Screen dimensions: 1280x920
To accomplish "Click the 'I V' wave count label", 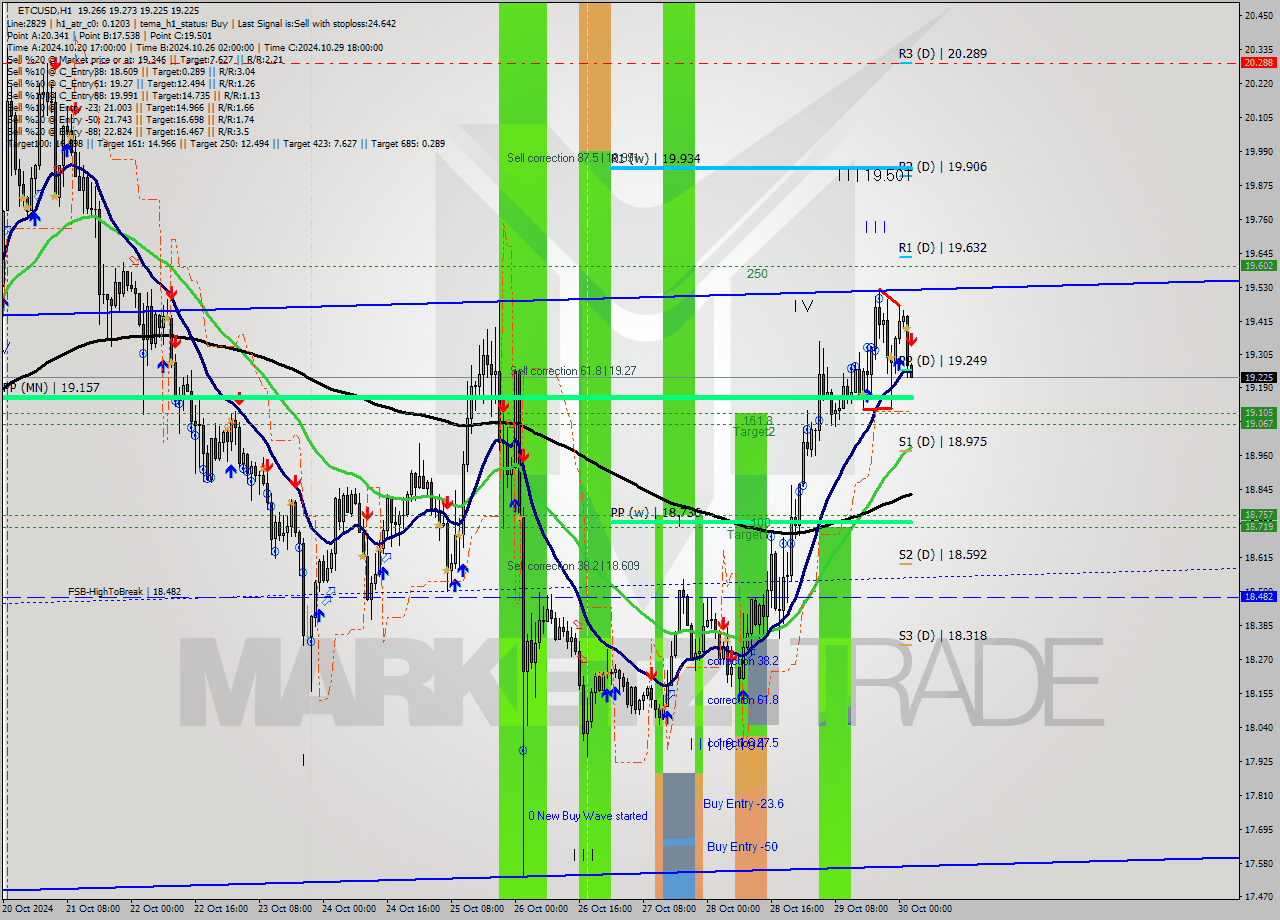I will [803, 306].
